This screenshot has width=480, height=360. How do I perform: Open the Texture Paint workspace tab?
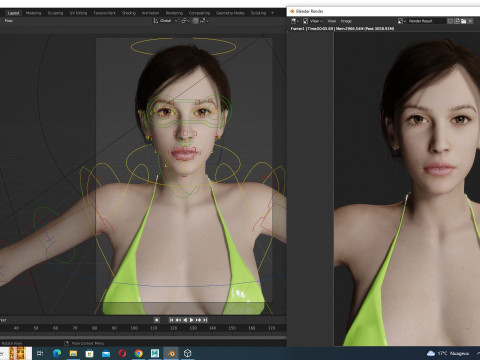pos(104,13)
